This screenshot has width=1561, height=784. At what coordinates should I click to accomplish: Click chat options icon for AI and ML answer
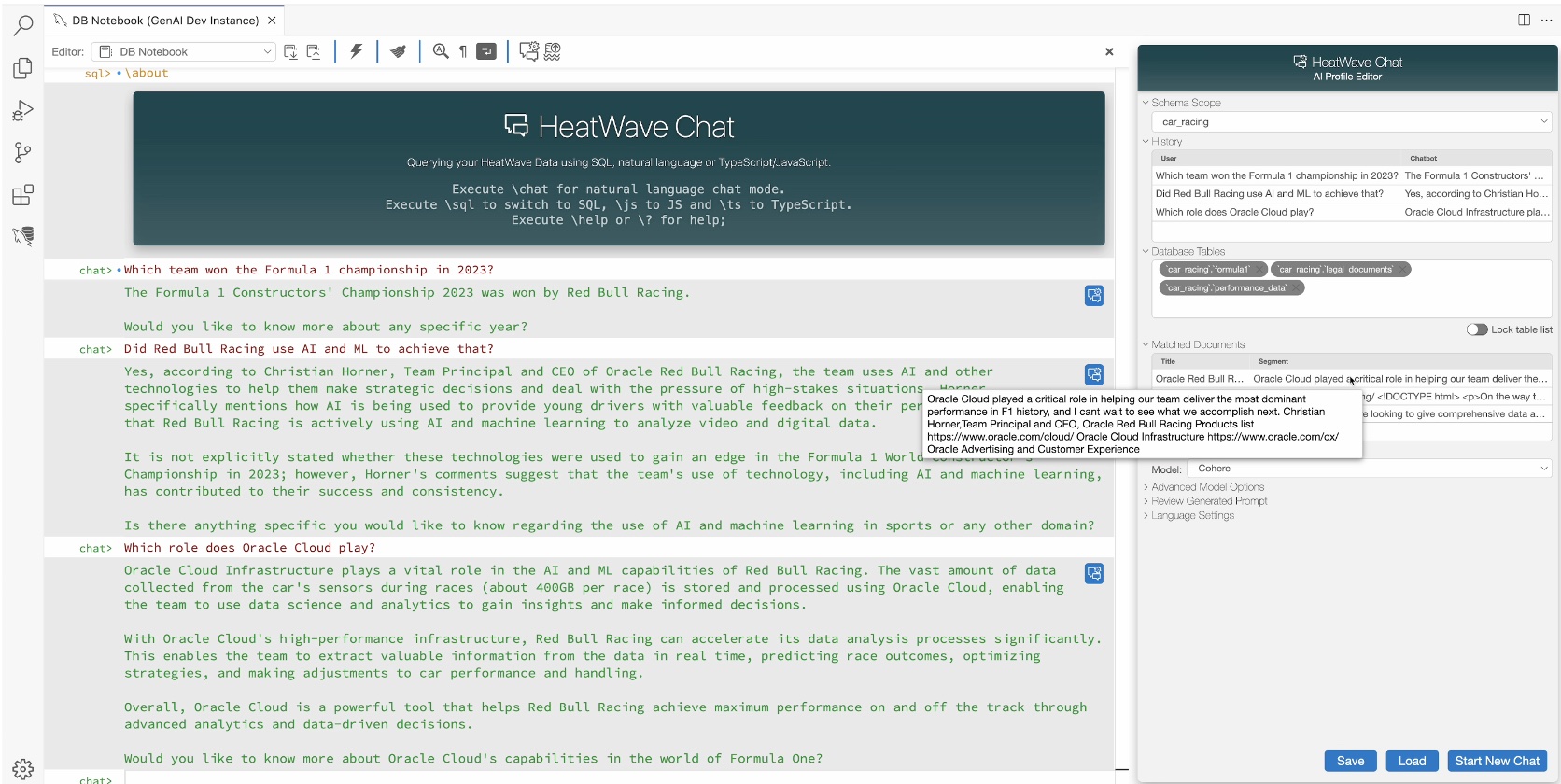[x=1094, y=374]
